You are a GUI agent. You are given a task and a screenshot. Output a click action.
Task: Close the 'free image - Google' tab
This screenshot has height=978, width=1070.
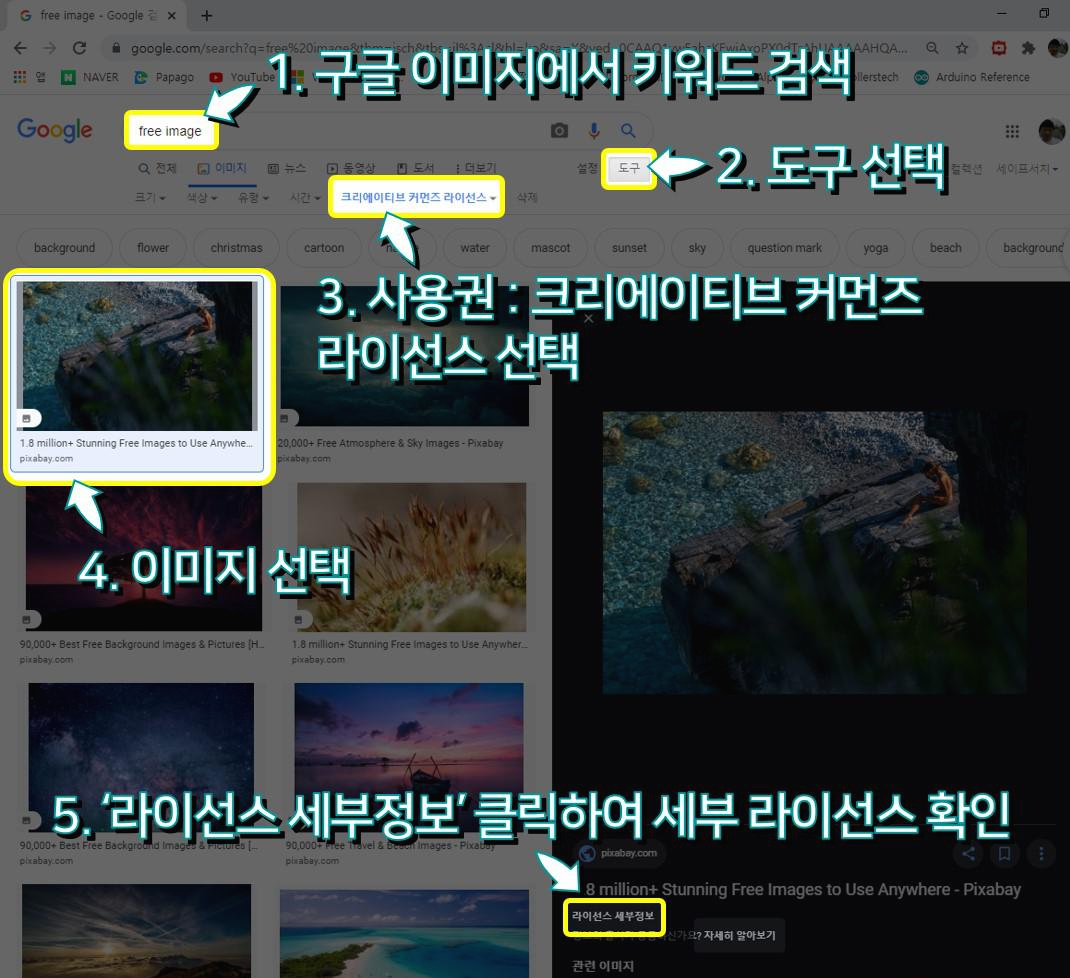[172, 15]
